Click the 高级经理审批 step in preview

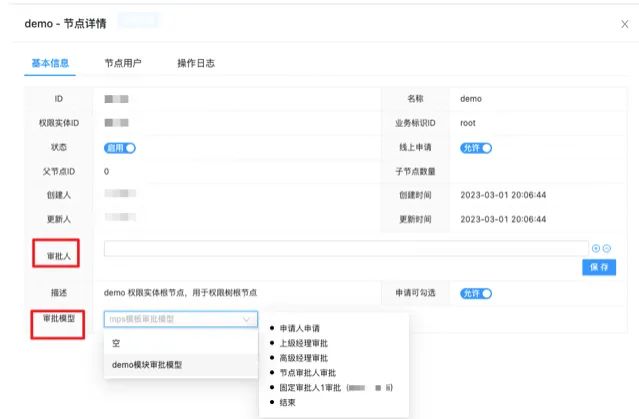(x=304, y=358)
